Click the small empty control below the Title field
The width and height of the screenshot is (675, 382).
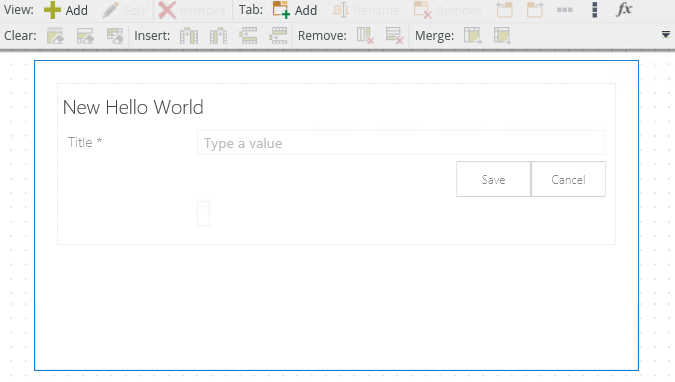point(204,213)
